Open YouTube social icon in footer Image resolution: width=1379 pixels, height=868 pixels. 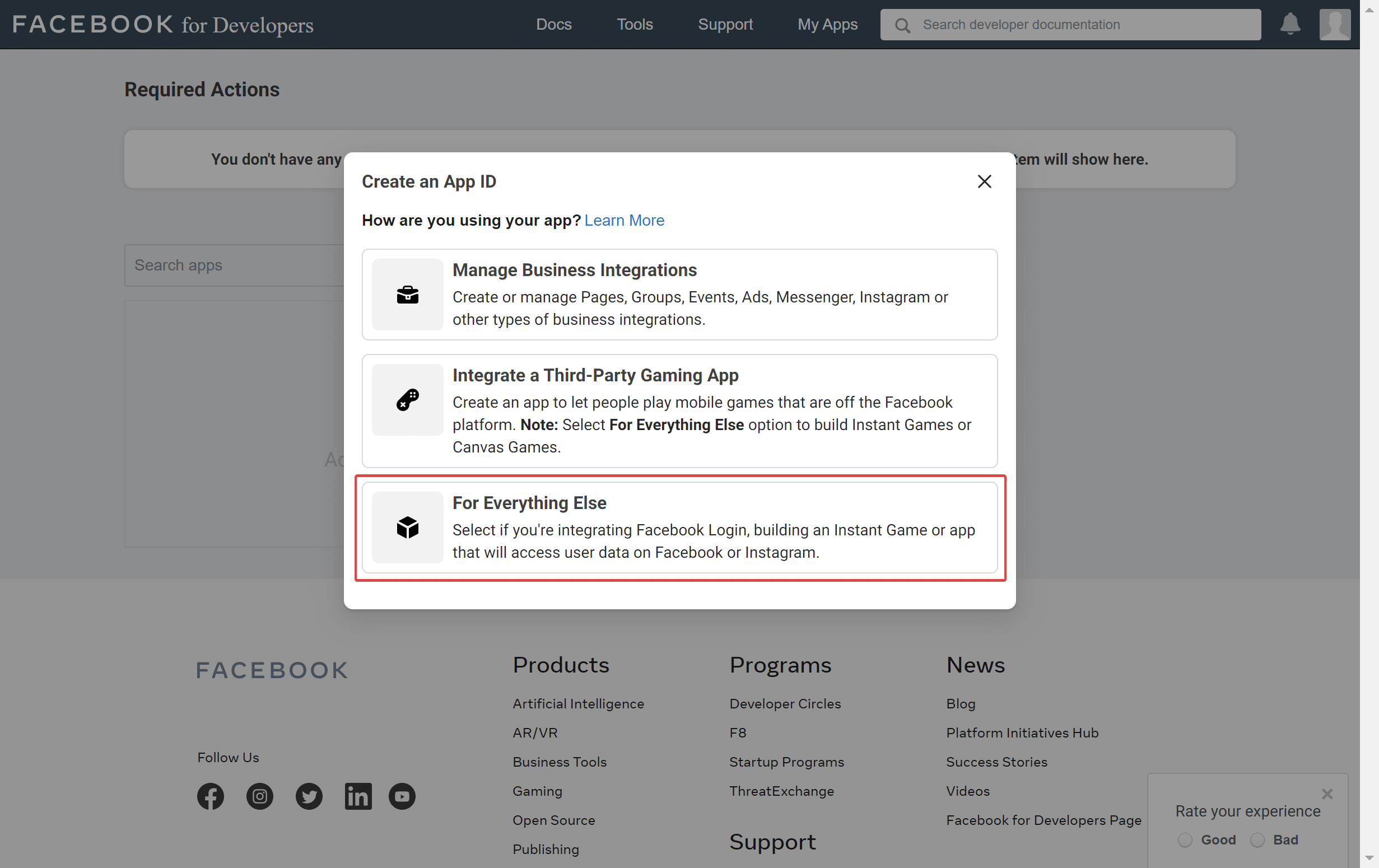pos(402,796)
